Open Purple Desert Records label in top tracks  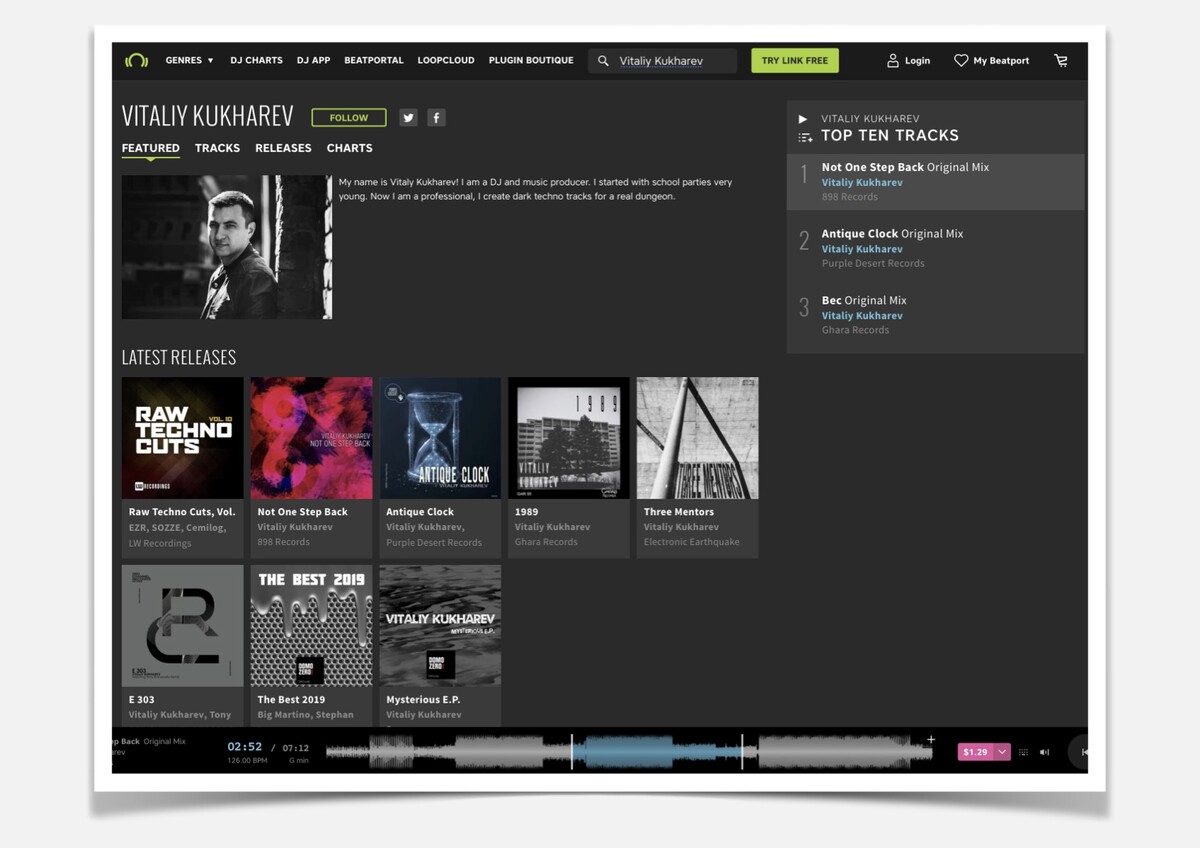pyautogui.click(x=873, y=264)
